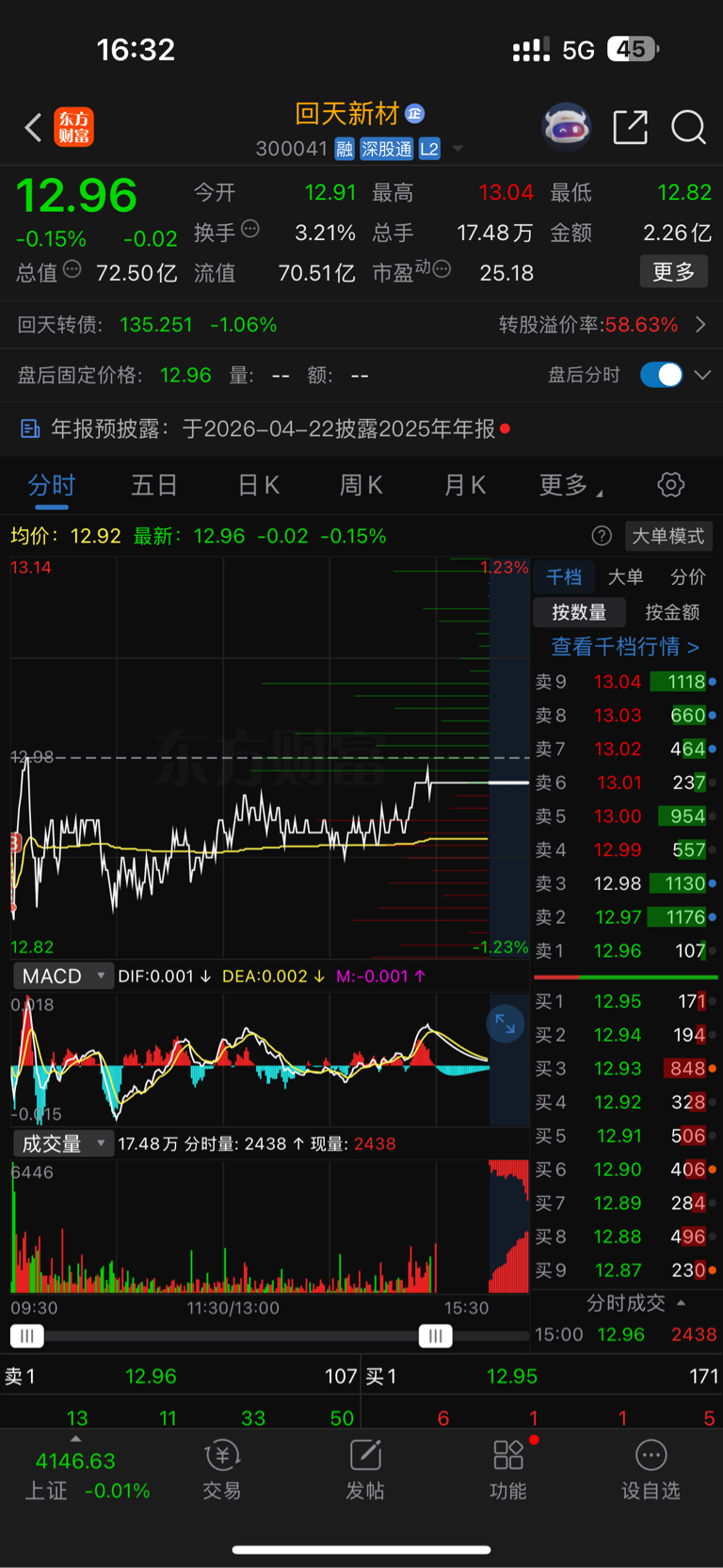The image size is (723, 1568).
Task: Select the 分价 tab
Action: pyautogui.click(x=687, y=577)
